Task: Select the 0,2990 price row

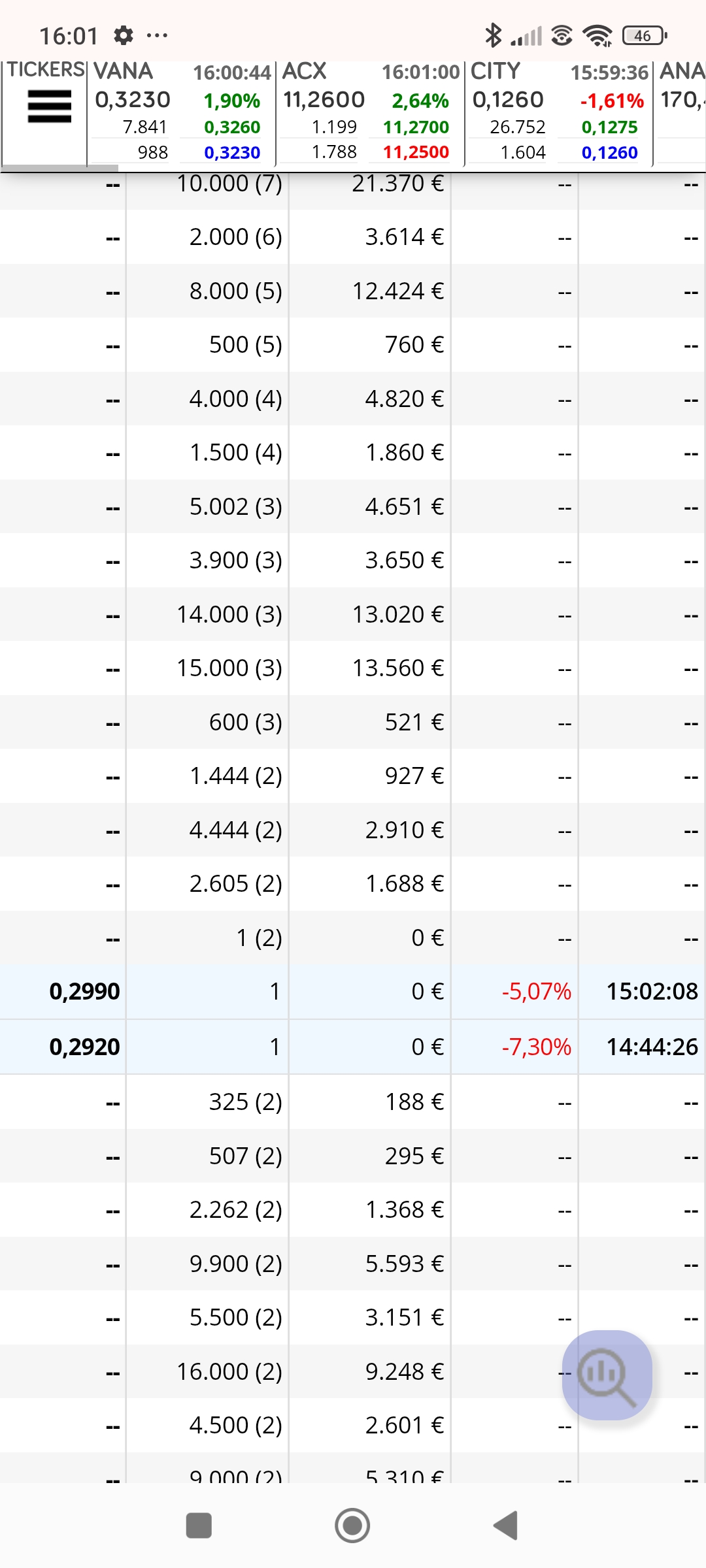Action: (x=353, y=992)
